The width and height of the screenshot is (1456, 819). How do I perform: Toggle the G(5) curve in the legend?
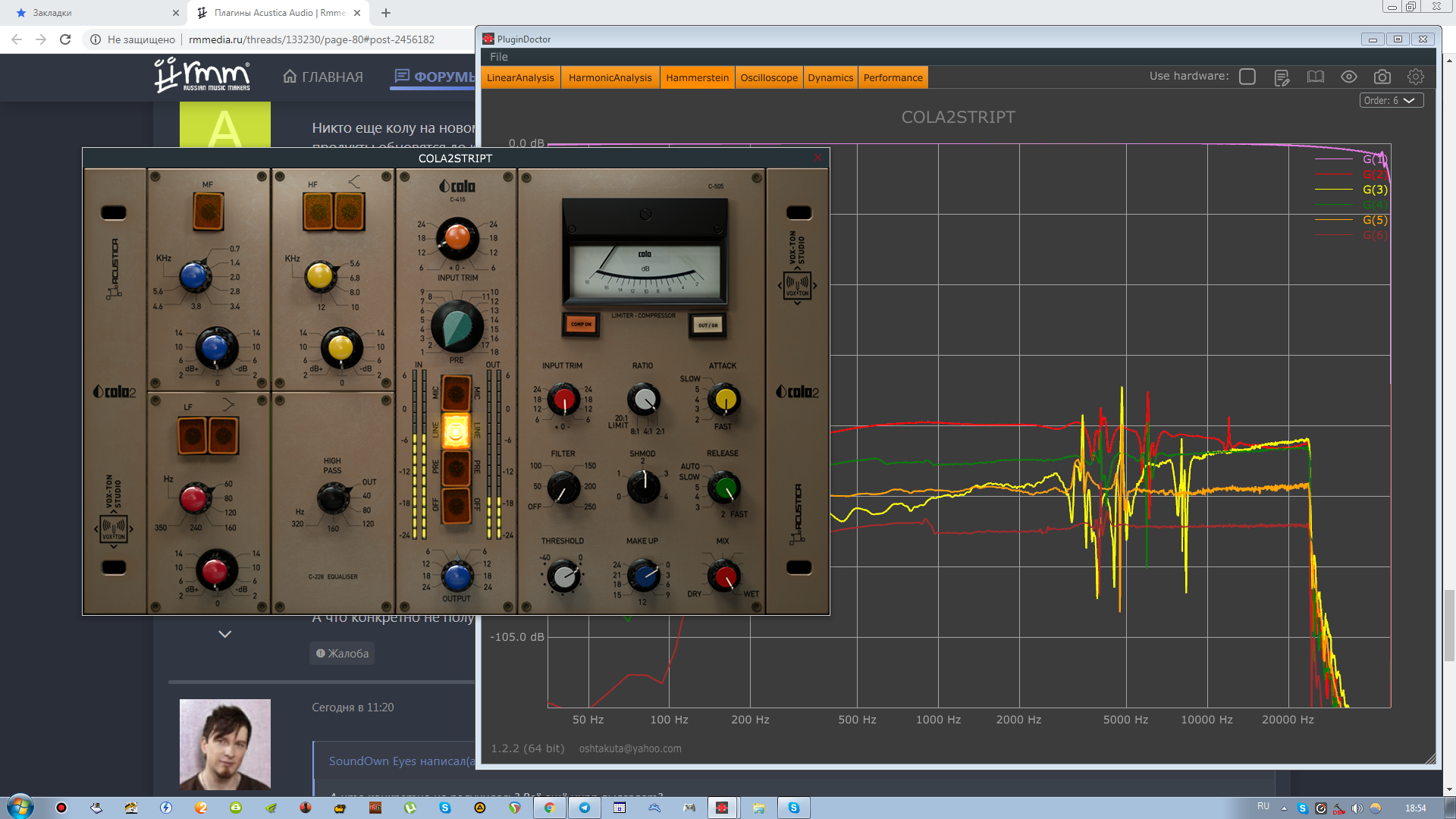1374,220
